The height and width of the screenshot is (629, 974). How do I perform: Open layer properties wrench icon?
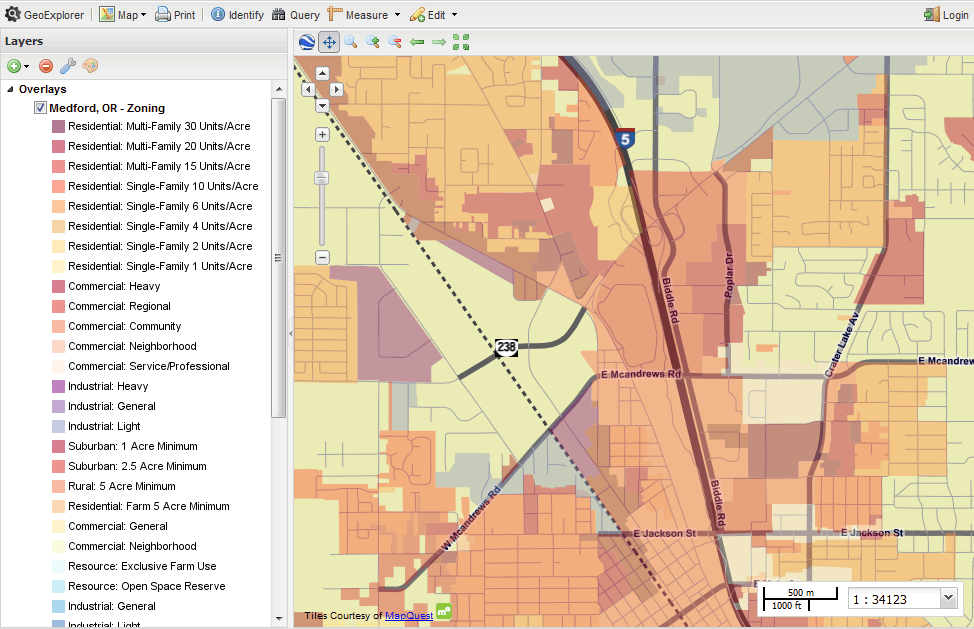click(x=68, y=66)
